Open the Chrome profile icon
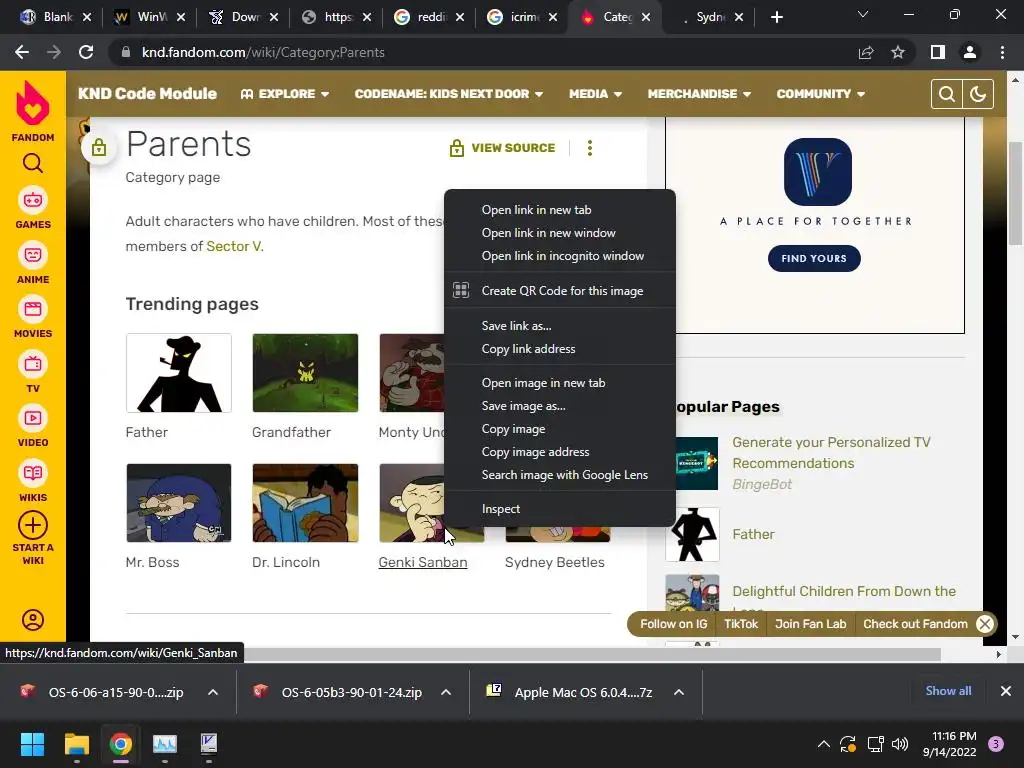 tap(970, 52)
